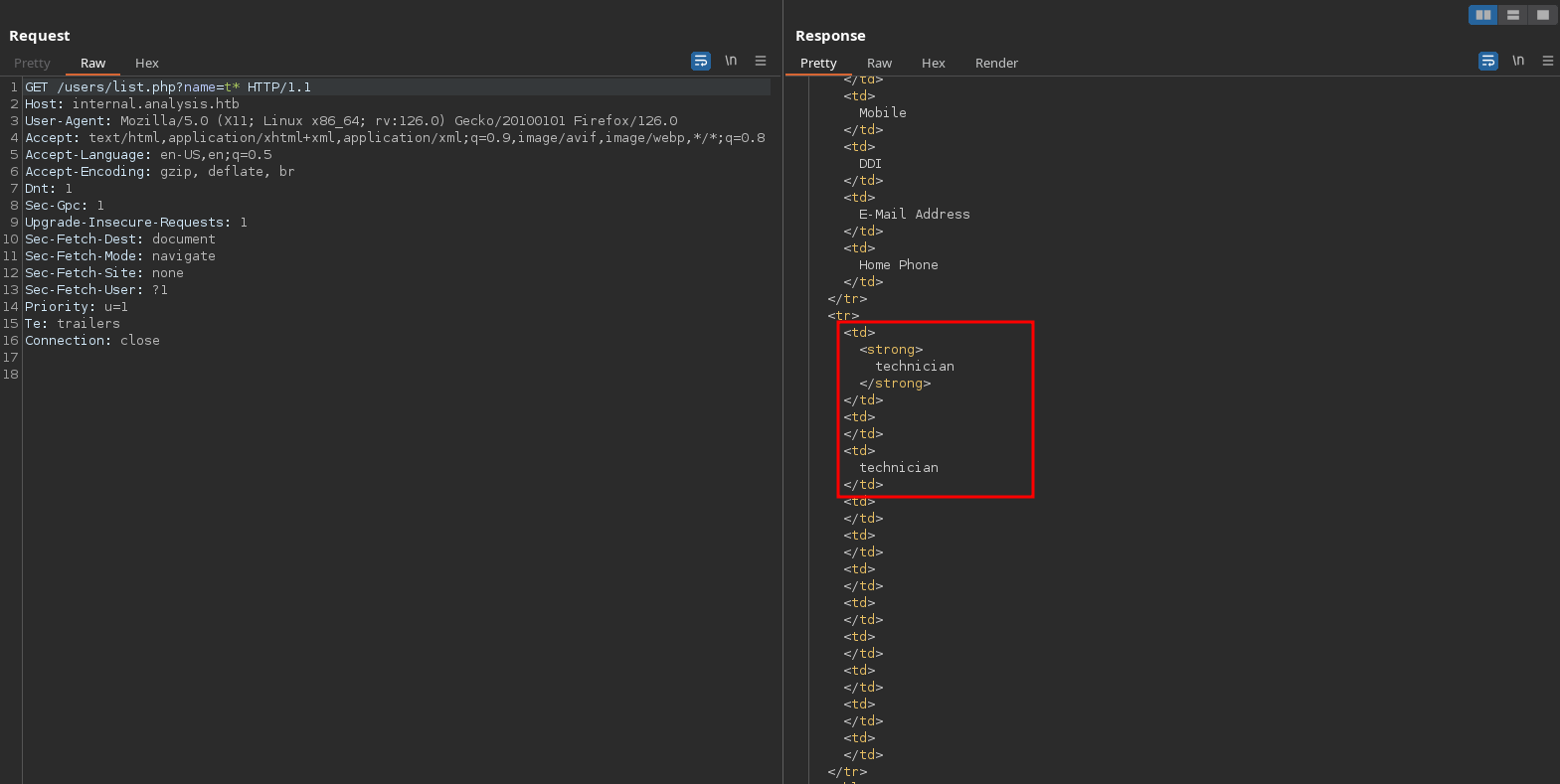Click the opening <strong> tag in response
1560x784 pixels.
891,350
